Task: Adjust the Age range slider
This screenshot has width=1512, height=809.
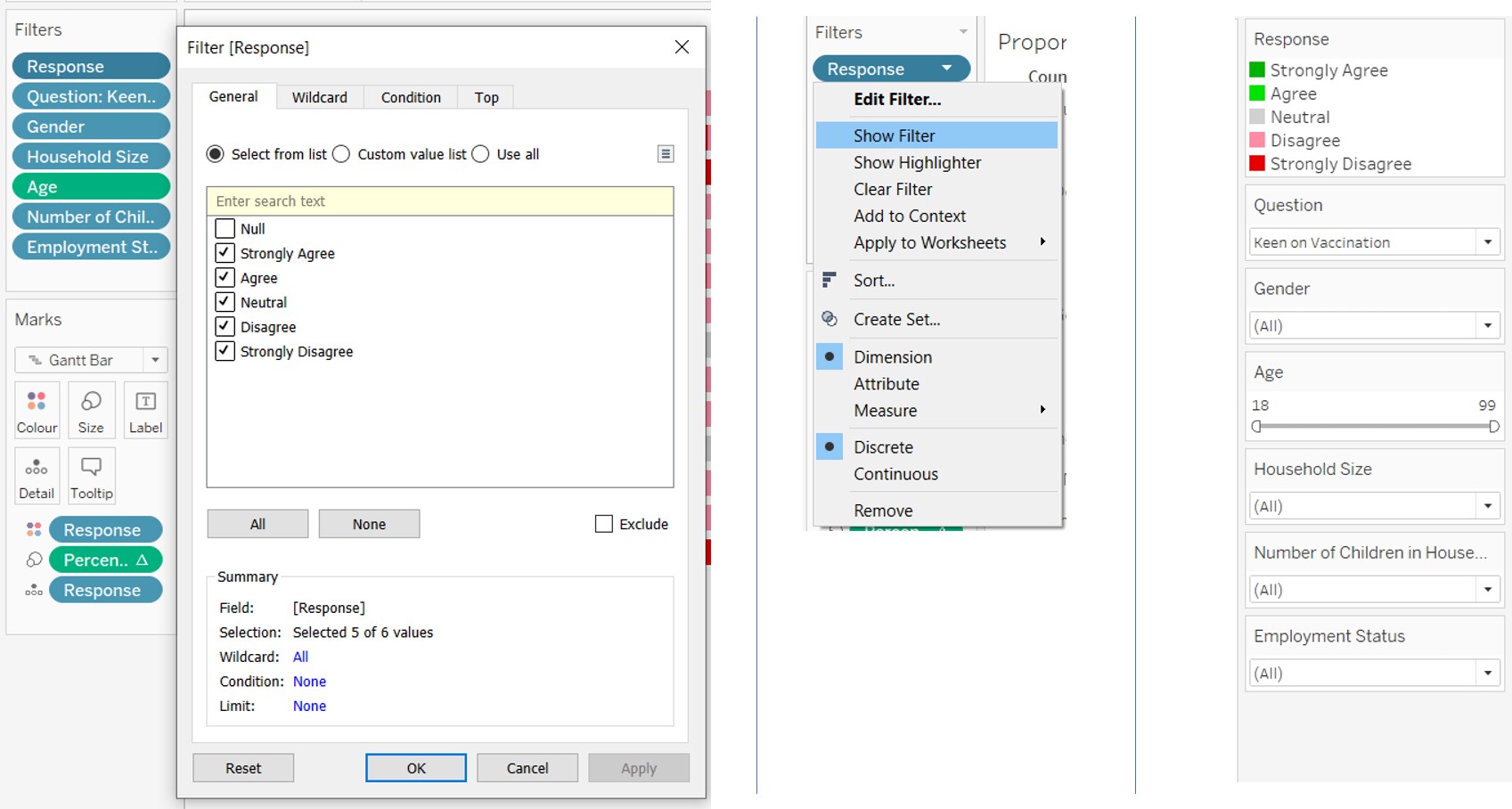Action: pyautogui.click(x=1374, y=426)
